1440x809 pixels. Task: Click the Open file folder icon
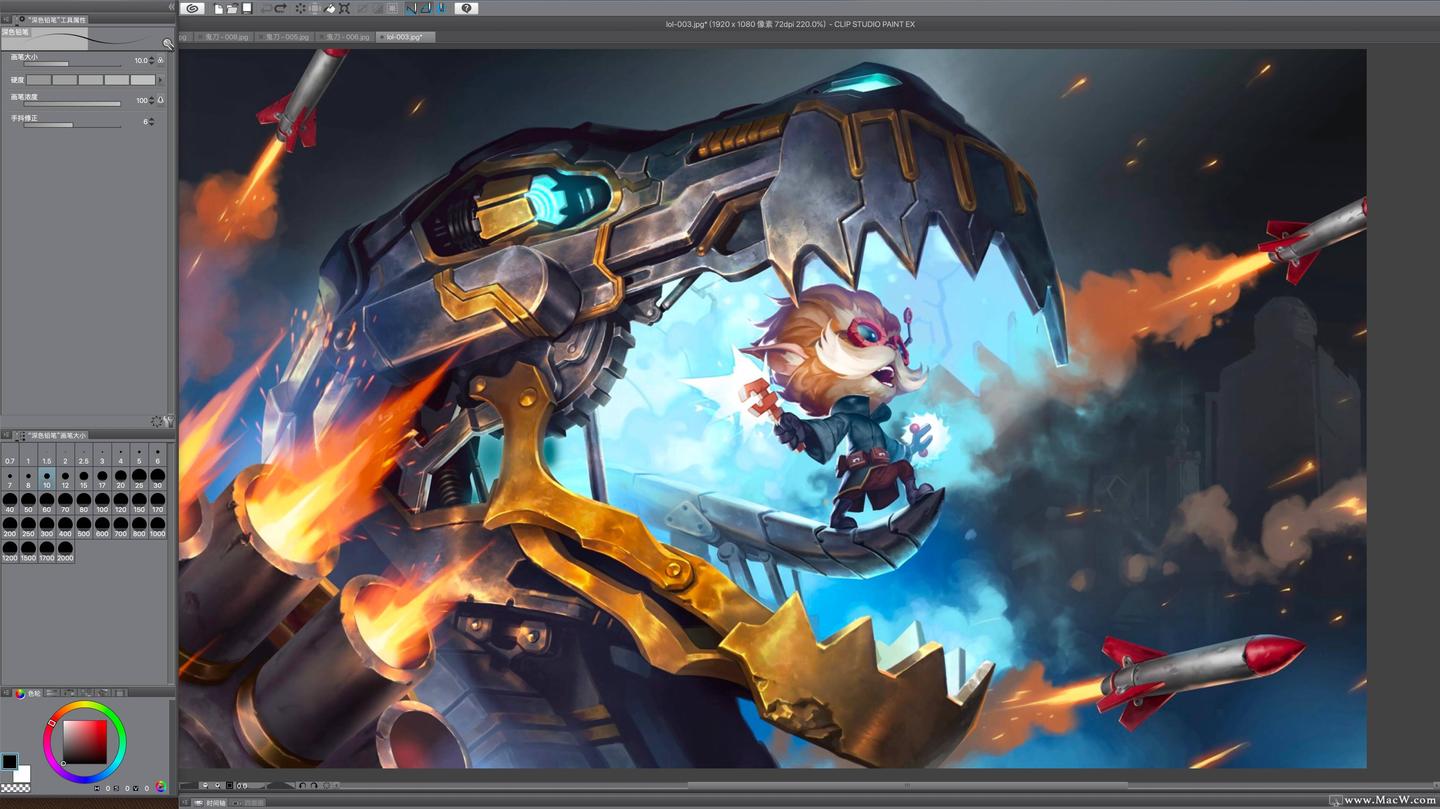[232, 8]
